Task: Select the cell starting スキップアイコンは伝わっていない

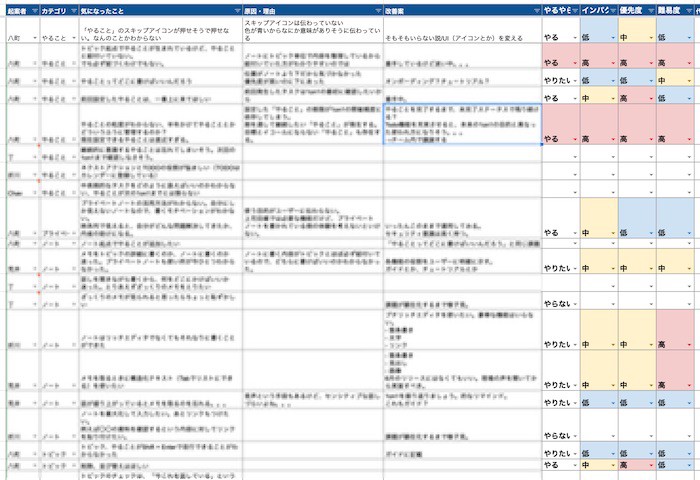Action: 313,30
